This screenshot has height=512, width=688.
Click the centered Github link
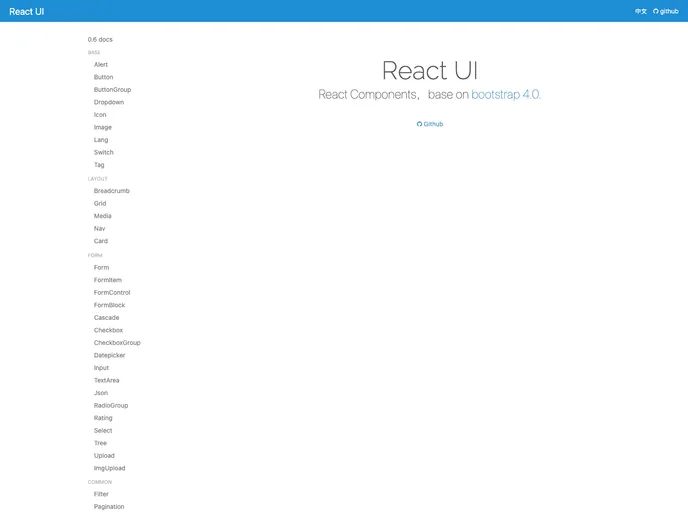(430, 124)
